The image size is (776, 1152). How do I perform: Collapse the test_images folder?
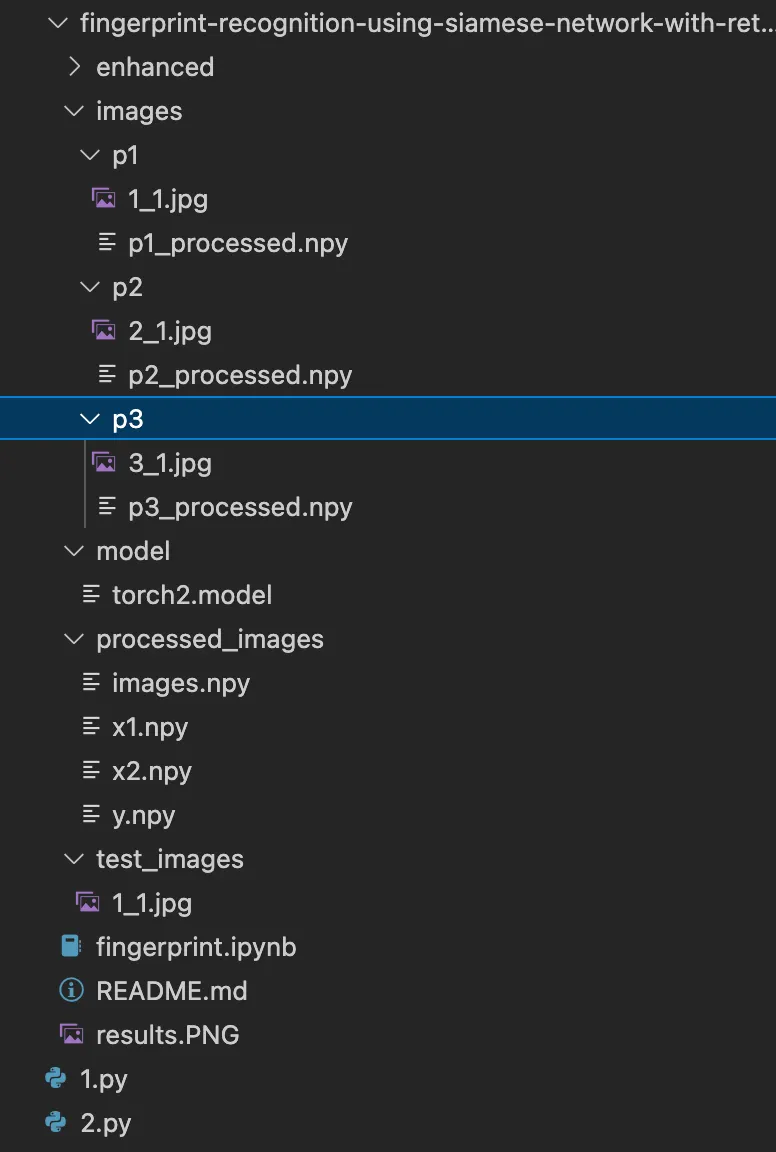click(73, 858)
